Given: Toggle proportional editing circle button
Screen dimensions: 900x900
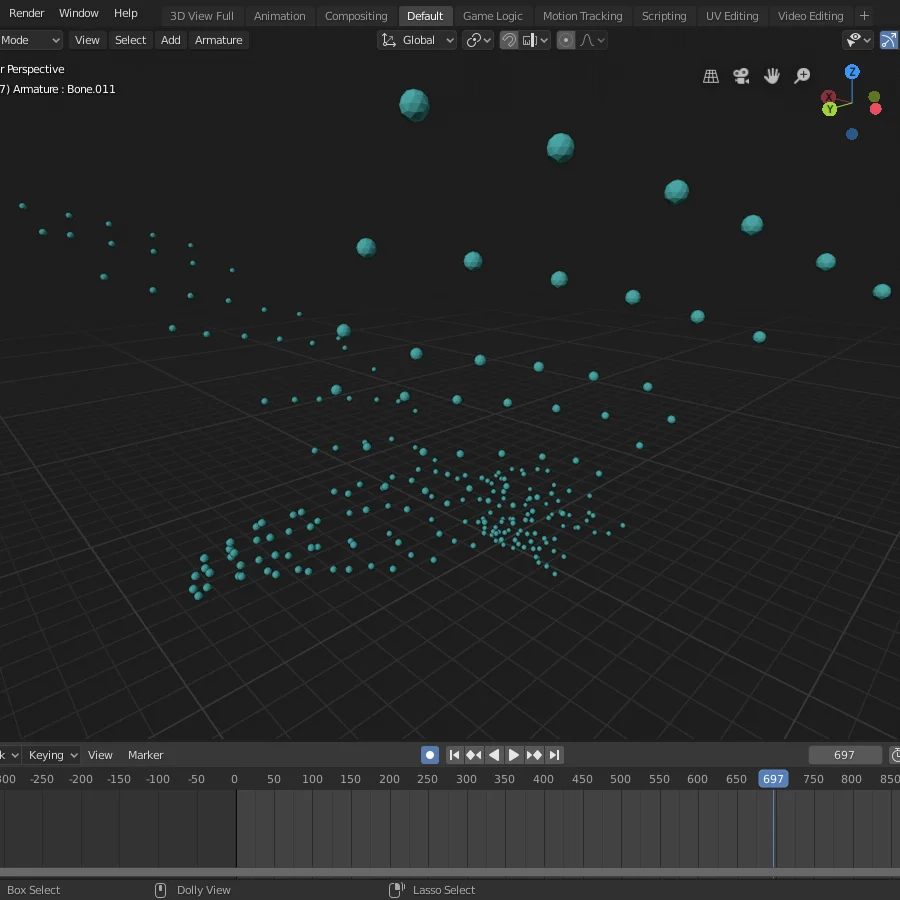Looking at the screenshot, I should click(x=565, y=40).
